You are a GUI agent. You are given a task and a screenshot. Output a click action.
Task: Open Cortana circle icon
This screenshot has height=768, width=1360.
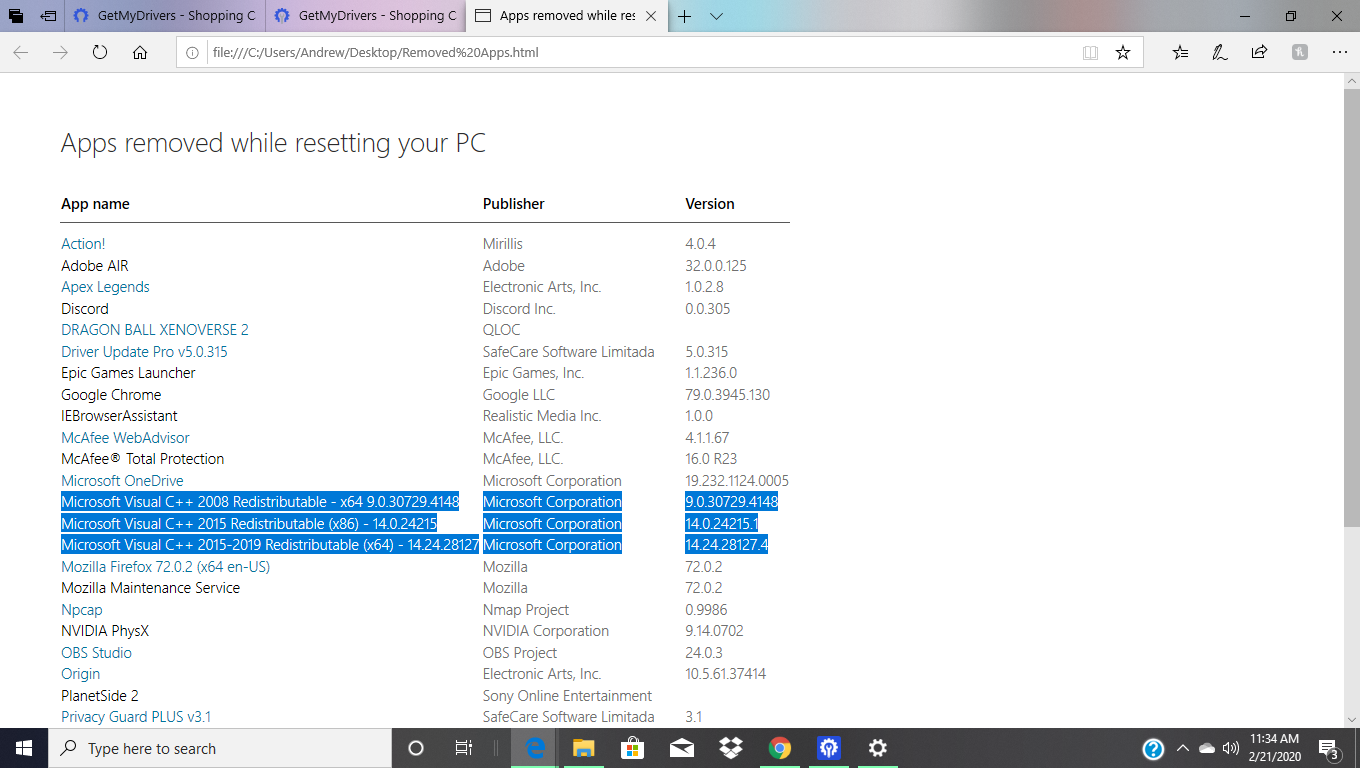click(416, 748)
